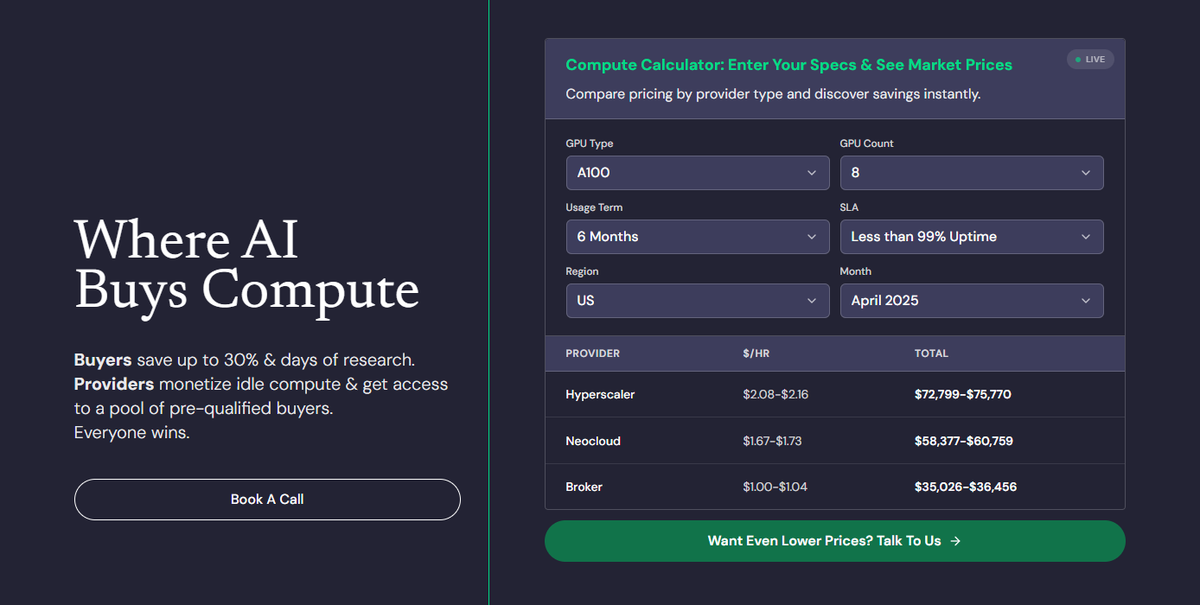The height and width of the screenshot is (605, 1200).
Task: Click the arrow icon on Talk To Us
Action: pyautogui.click(x=956, y=541)
